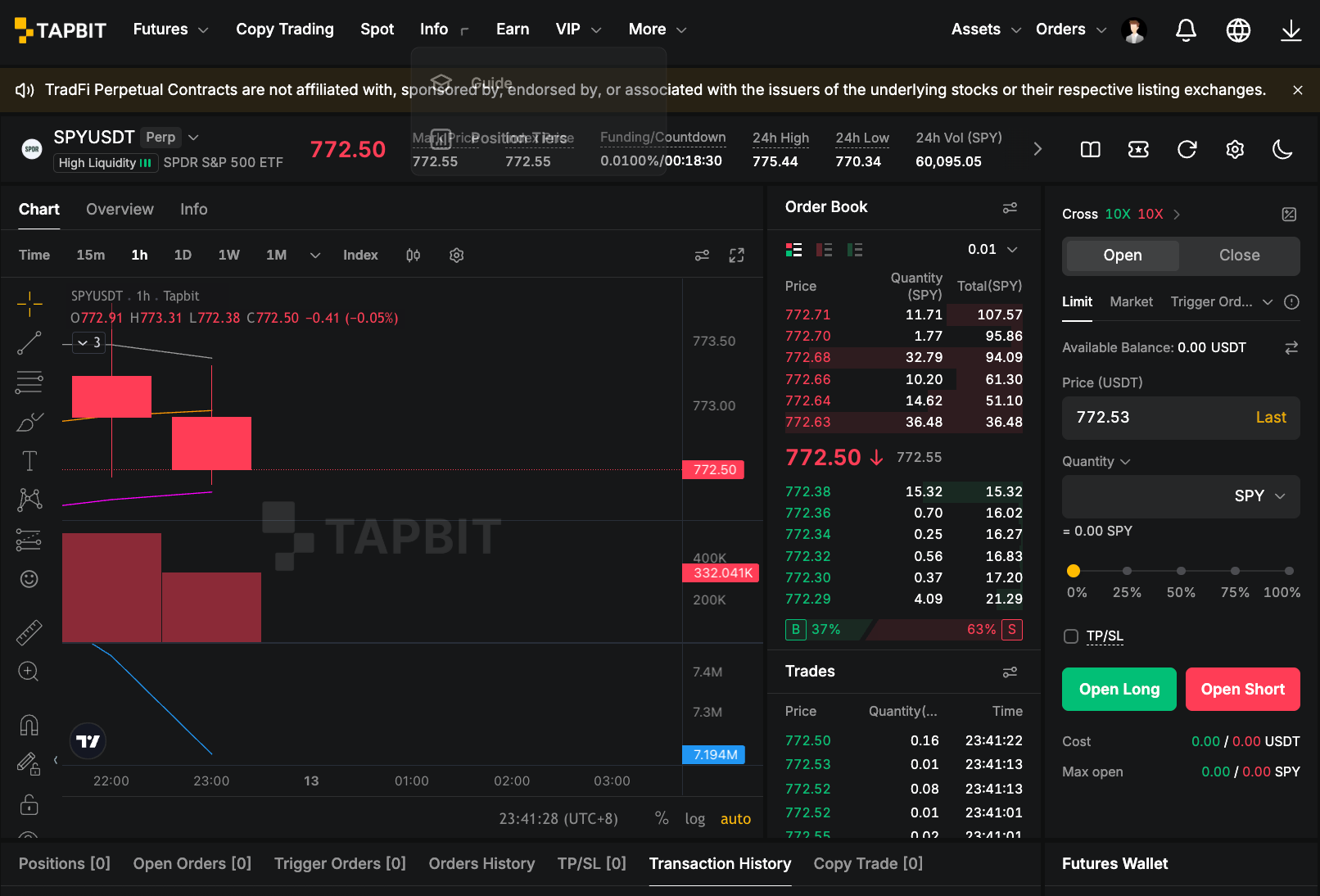Screen dimensions: 1320x896
Task: Enter fullscreen chart mode
Action: 737,256
